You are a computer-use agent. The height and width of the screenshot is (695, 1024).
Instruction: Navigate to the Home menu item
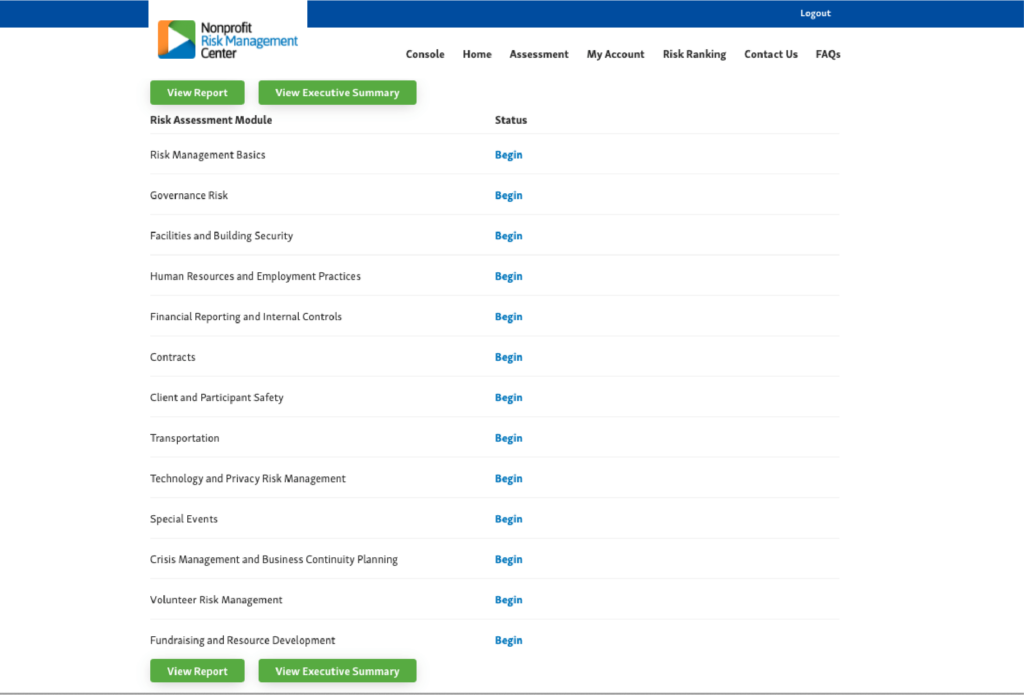(477, 54)
